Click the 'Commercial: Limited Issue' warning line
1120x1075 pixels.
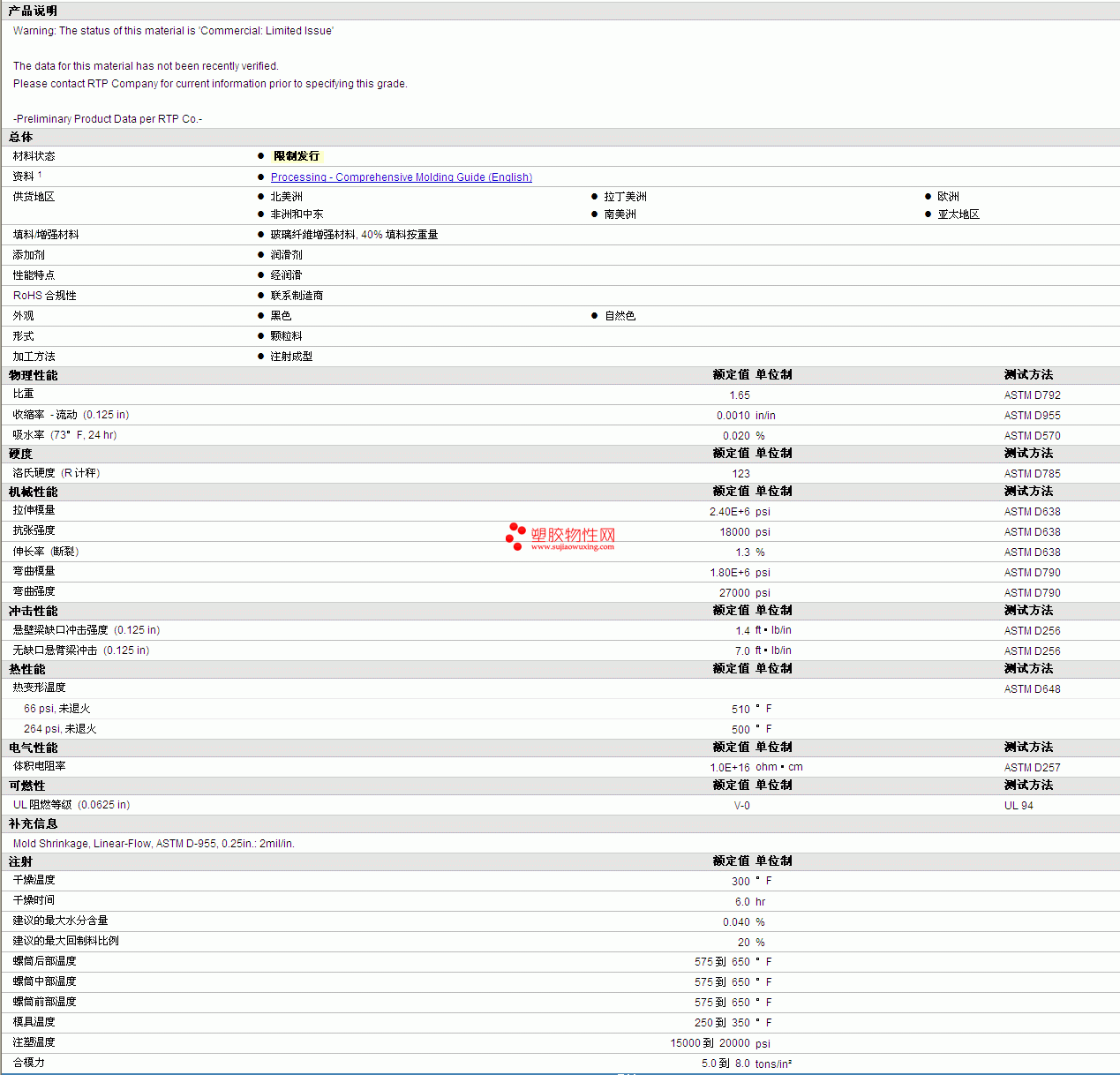[x=173, y=31]
